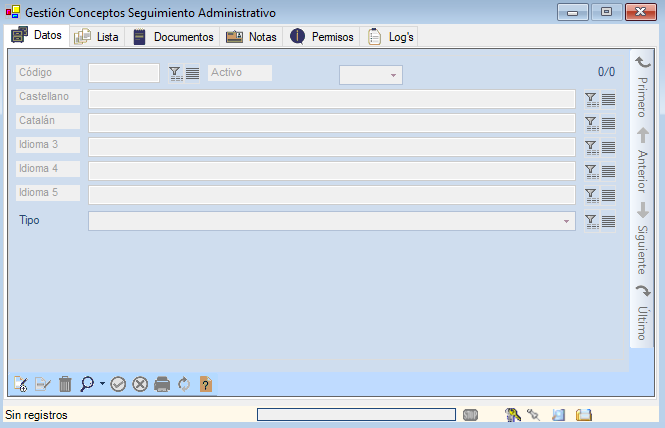The width and height of the screenshot is (665, 428).
Task: Click the filter icon beside Tipo field
Action: coord(591,221)
